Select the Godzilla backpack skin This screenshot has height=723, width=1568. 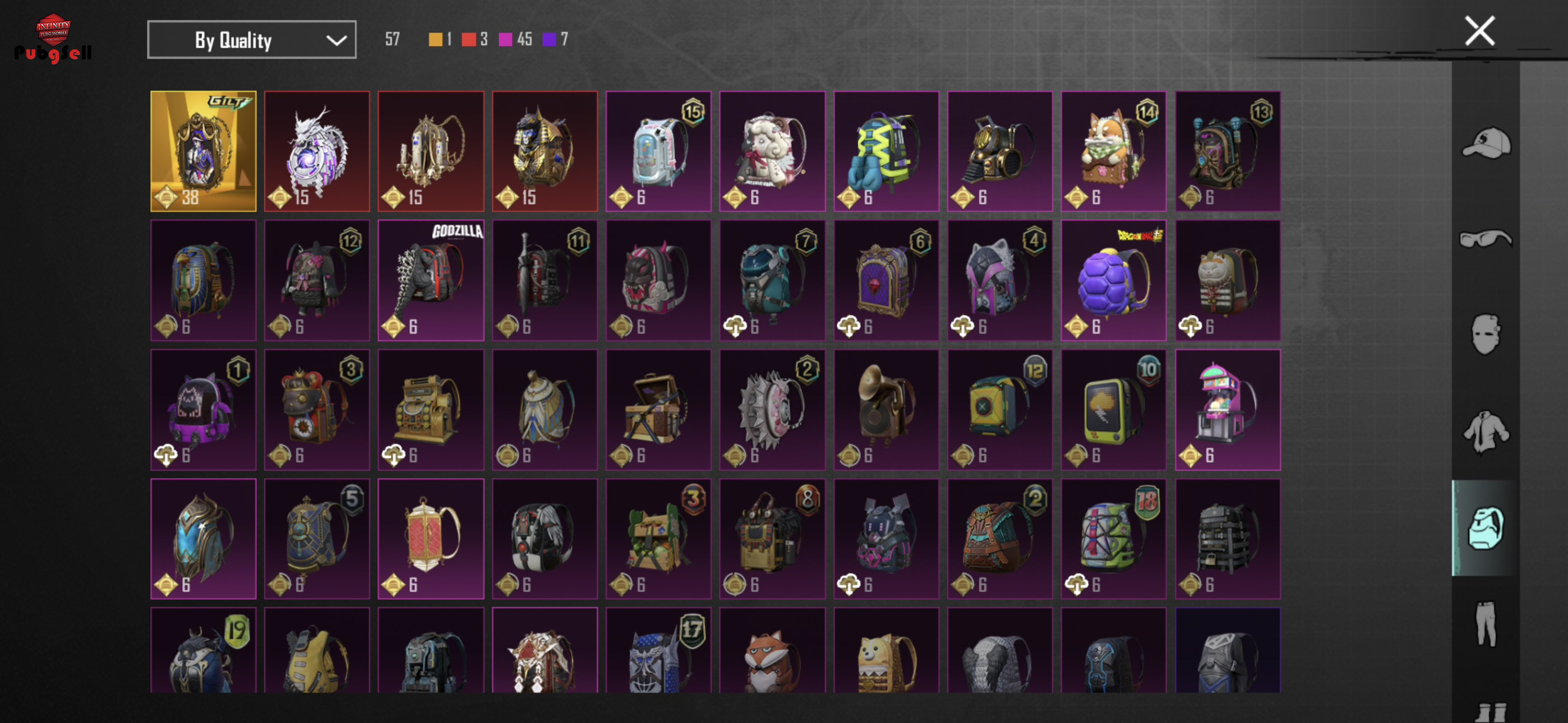click(x=430, y=280)
